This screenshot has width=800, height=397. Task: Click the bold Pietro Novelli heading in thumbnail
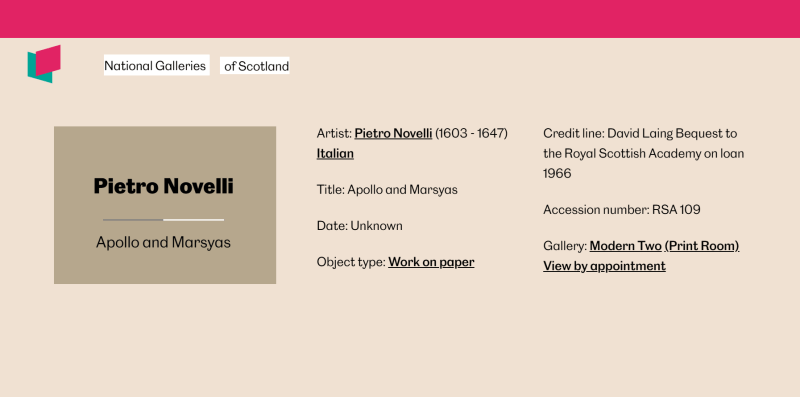pos(163,186)
